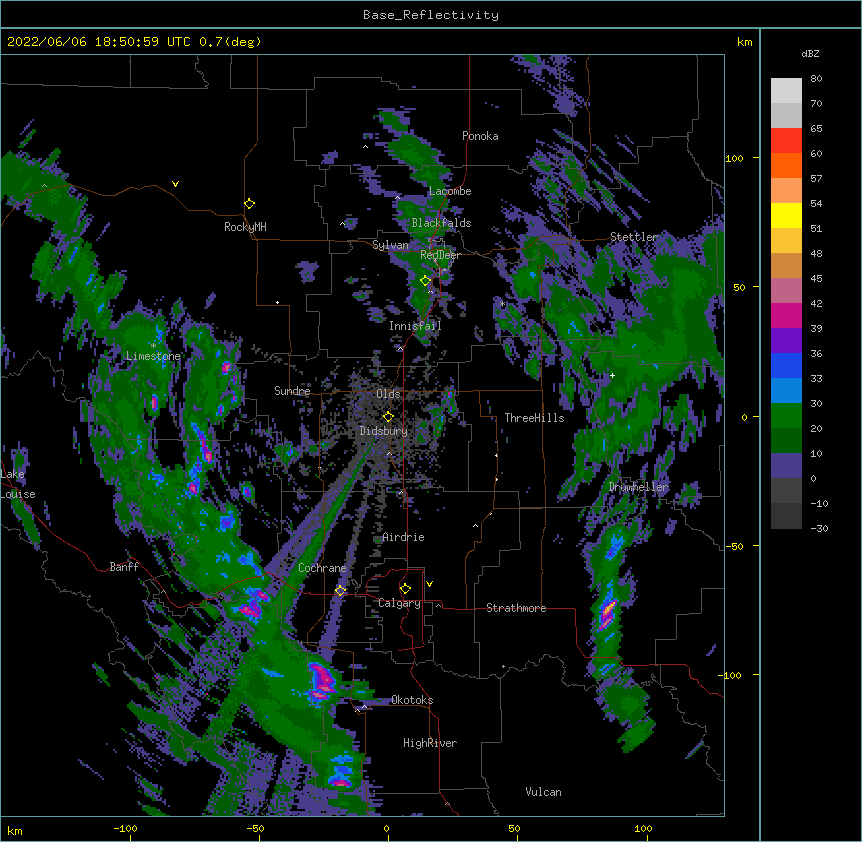Click the Banff town label
Image resolution: width=862 pixels, height=842 pixels.
pyautogui.click(x=124, y=567)
